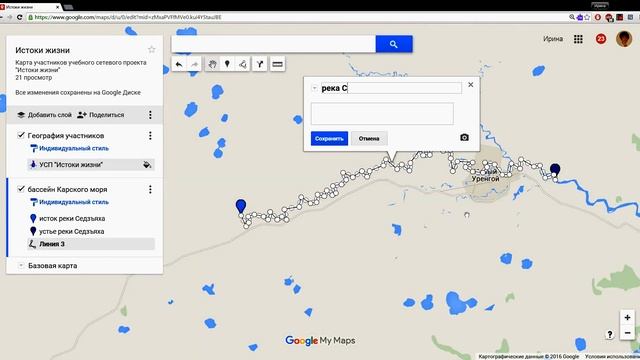
Task: Click the line description text area
Action: pos(382,113)
